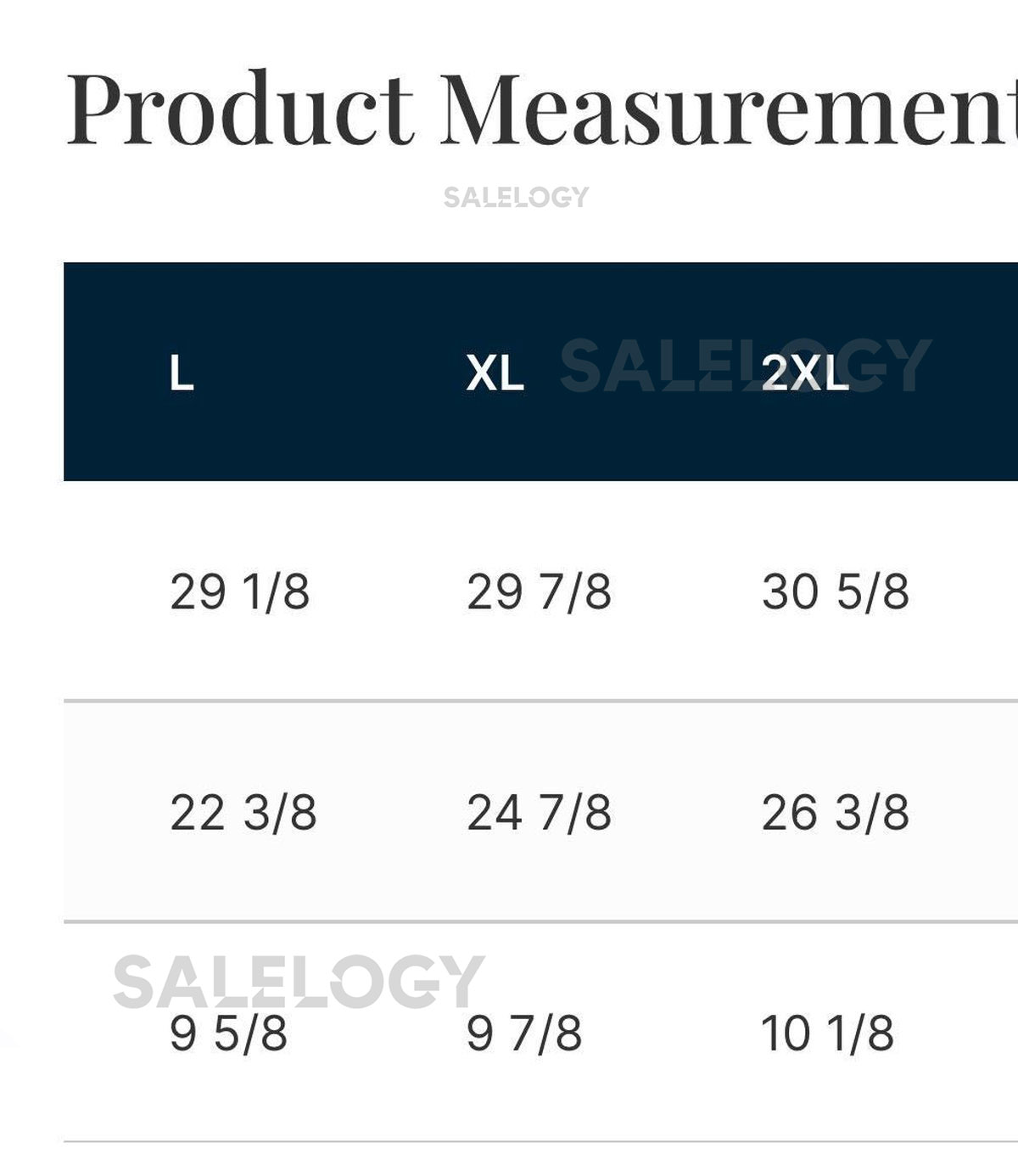Image resolution: width=1018 pixels, height=1176 pixels.
Task: Click the small SALELOGY watermark under the heading
Action: tap(516, 197)
